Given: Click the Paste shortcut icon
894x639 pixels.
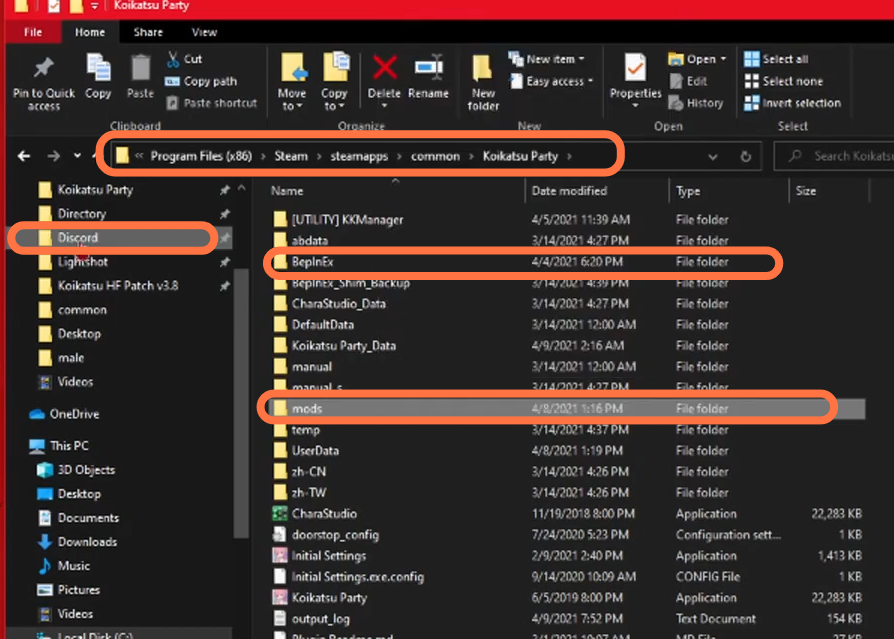Looking at the screenshot, I should tap(172, 103).
